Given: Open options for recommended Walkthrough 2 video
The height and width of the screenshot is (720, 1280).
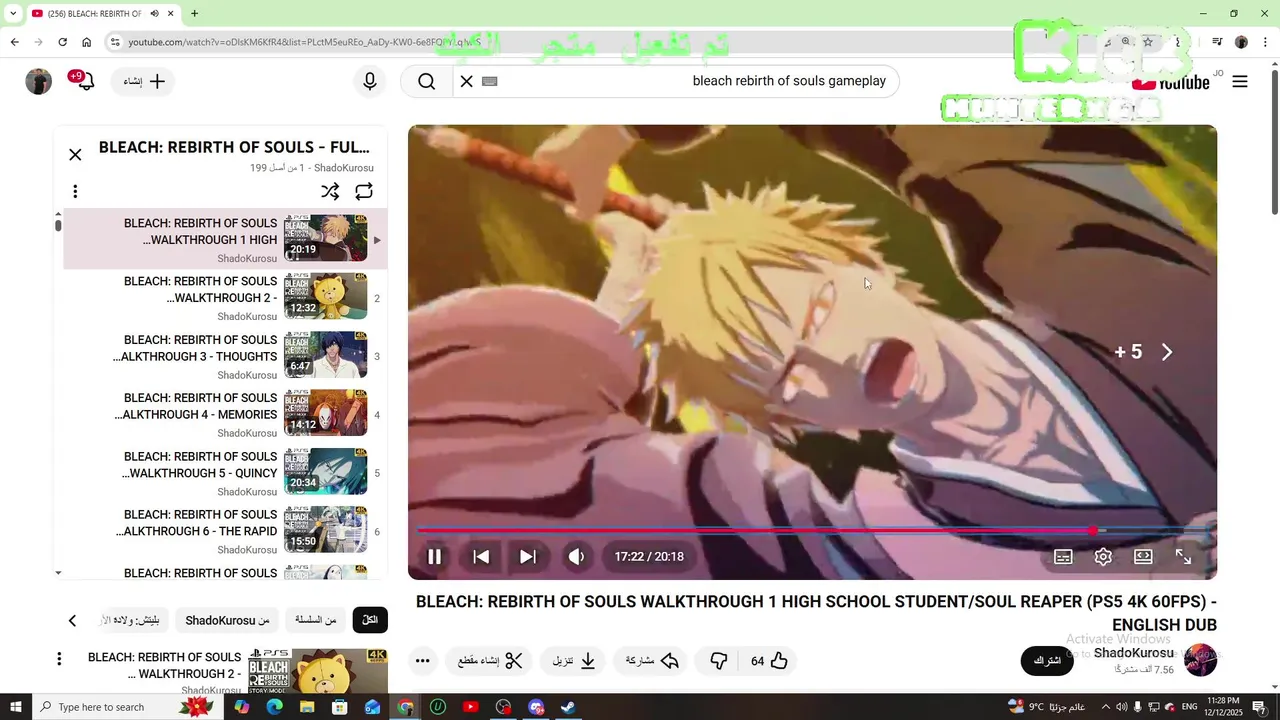Looking at the screenshot, I should pyautogui.click(x=59, y=659).
